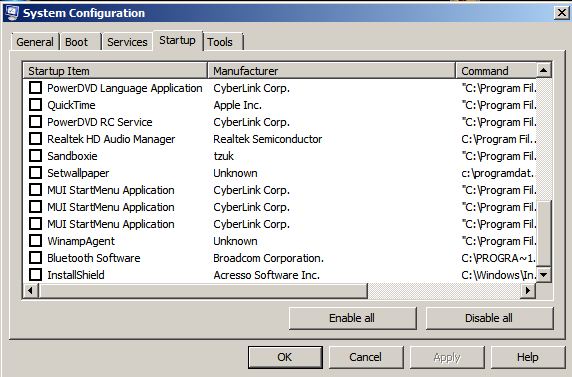
Task: Check the PowerDVD RC Service box
Action: 35,122
